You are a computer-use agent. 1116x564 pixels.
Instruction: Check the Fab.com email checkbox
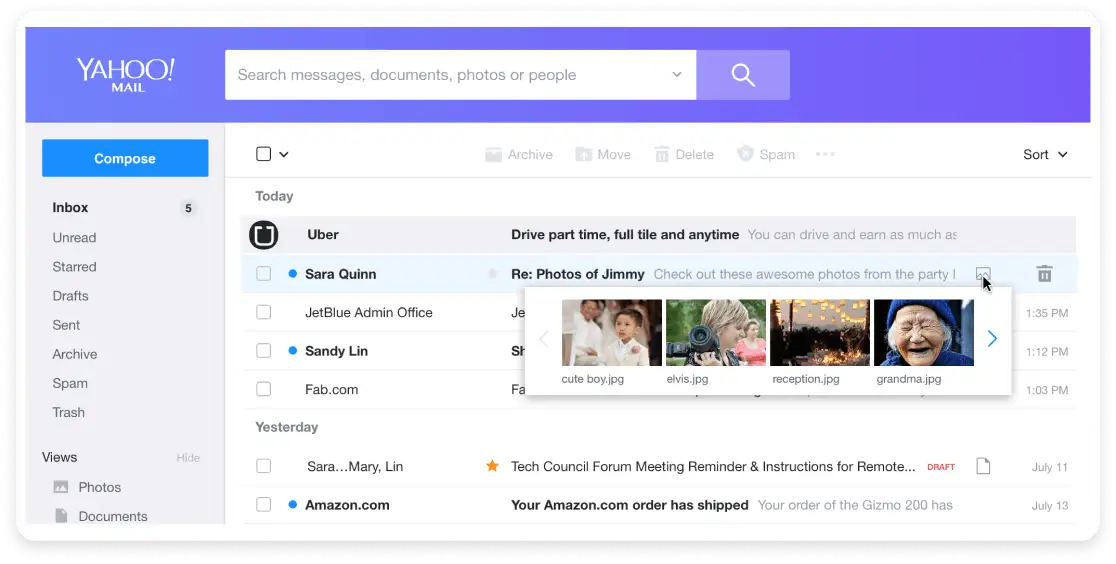(263, 389)
